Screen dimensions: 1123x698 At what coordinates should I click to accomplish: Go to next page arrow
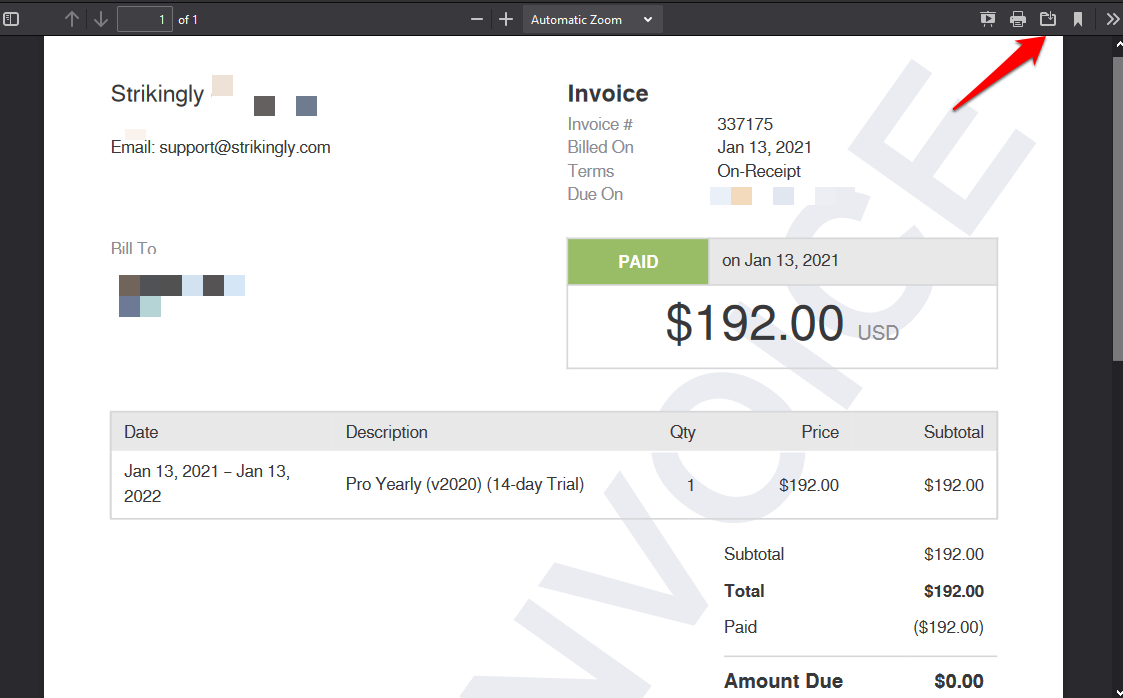(x=101, y=19)
